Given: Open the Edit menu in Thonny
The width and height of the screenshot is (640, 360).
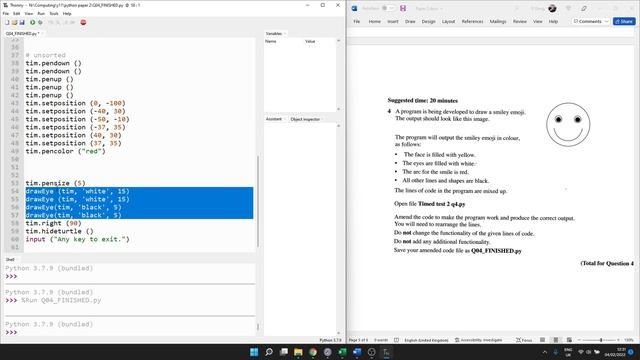Looking at the screenshot, I should (x=17, y=13).
